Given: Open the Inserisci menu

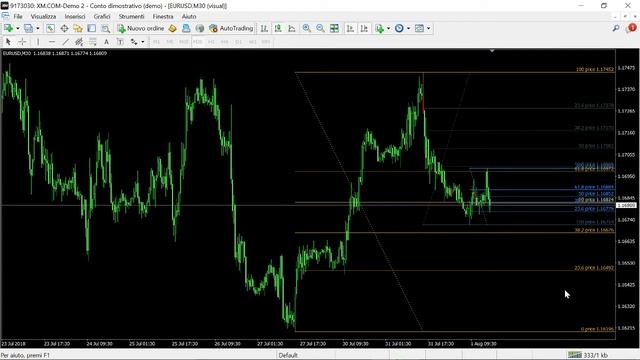Looking at the screenshot, I should coord(75,16).
